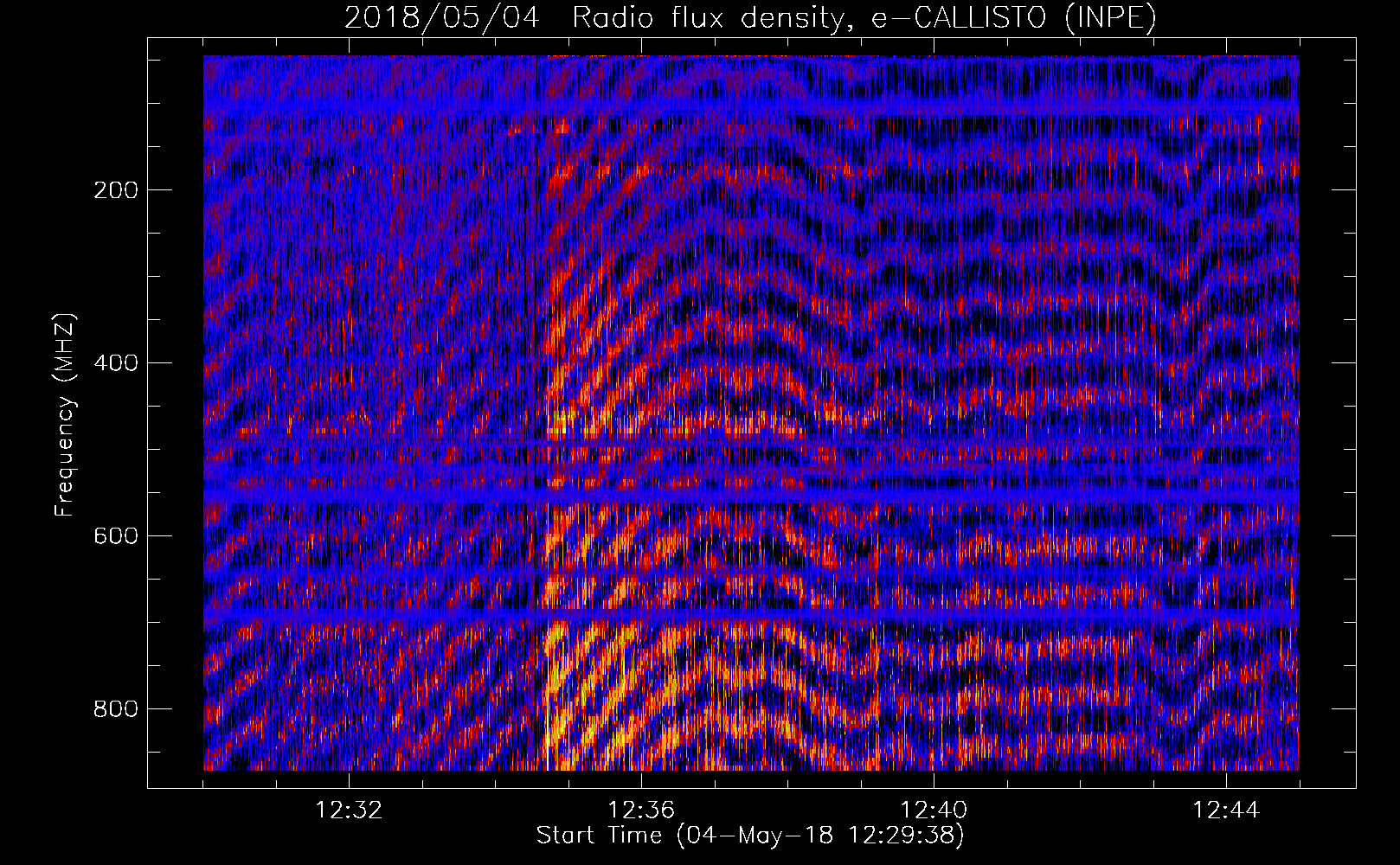The height and width of the screenshot is (865, 1400).
Task: Click the 400 frequency tick label
Action: coord(116,363)
